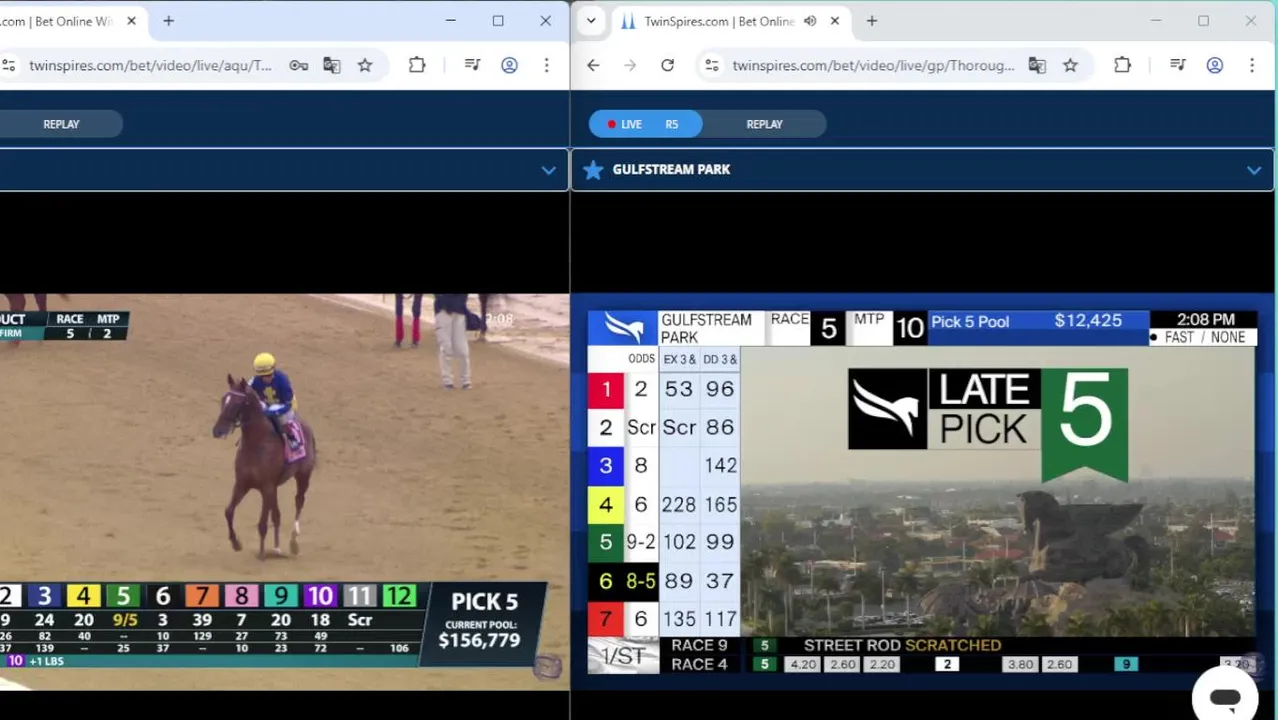This screenshot has height=720, width=1278.
Task: Minimize the left browser window
Action: point(450,21)
